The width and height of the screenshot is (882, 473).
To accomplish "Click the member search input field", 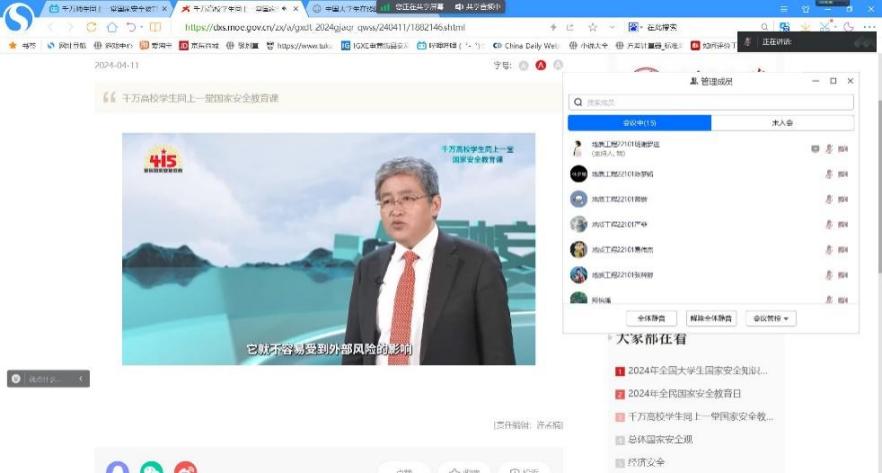I will 711,102.
